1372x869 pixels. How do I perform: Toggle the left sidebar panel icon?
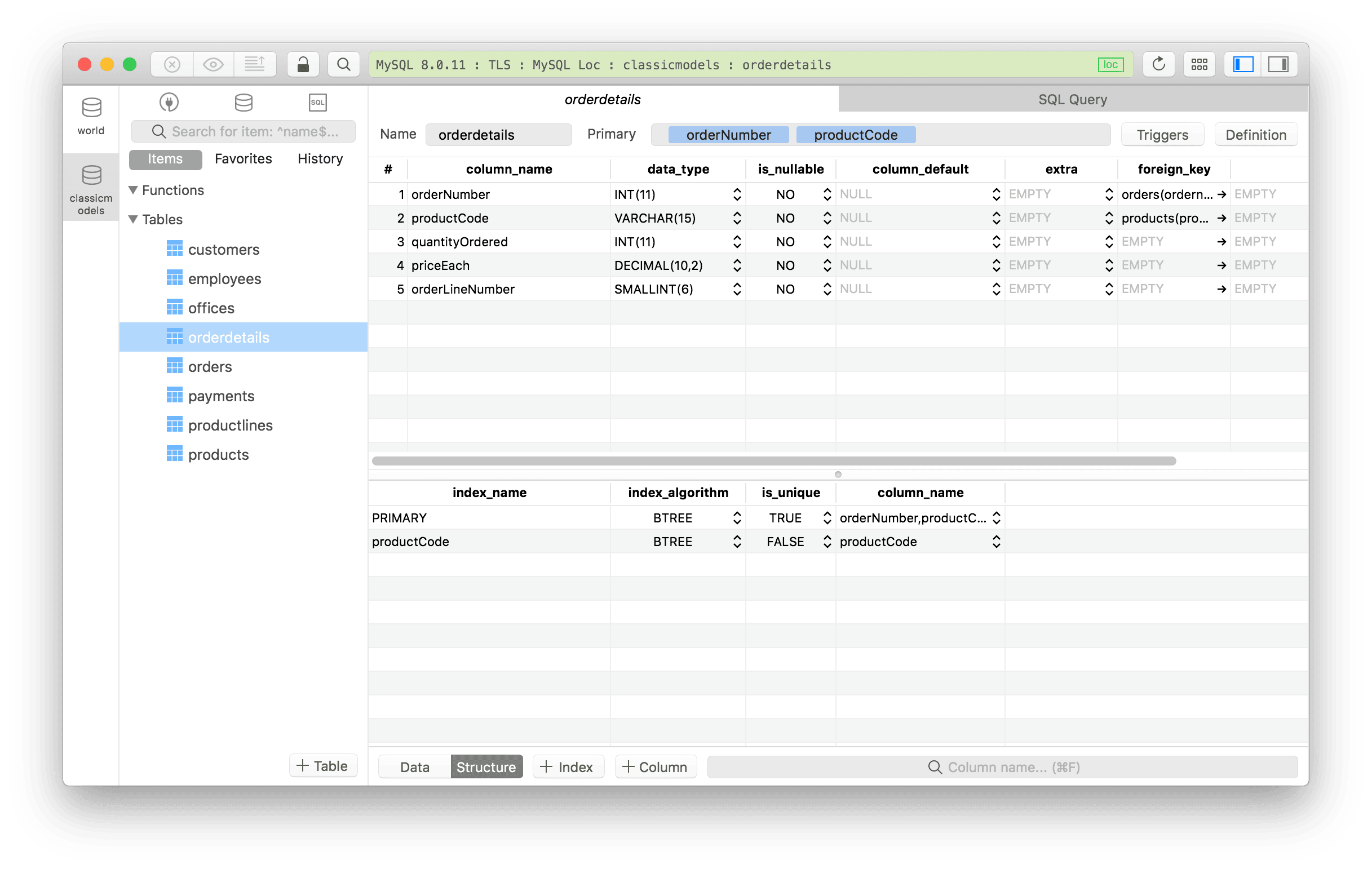[1243, 64]
